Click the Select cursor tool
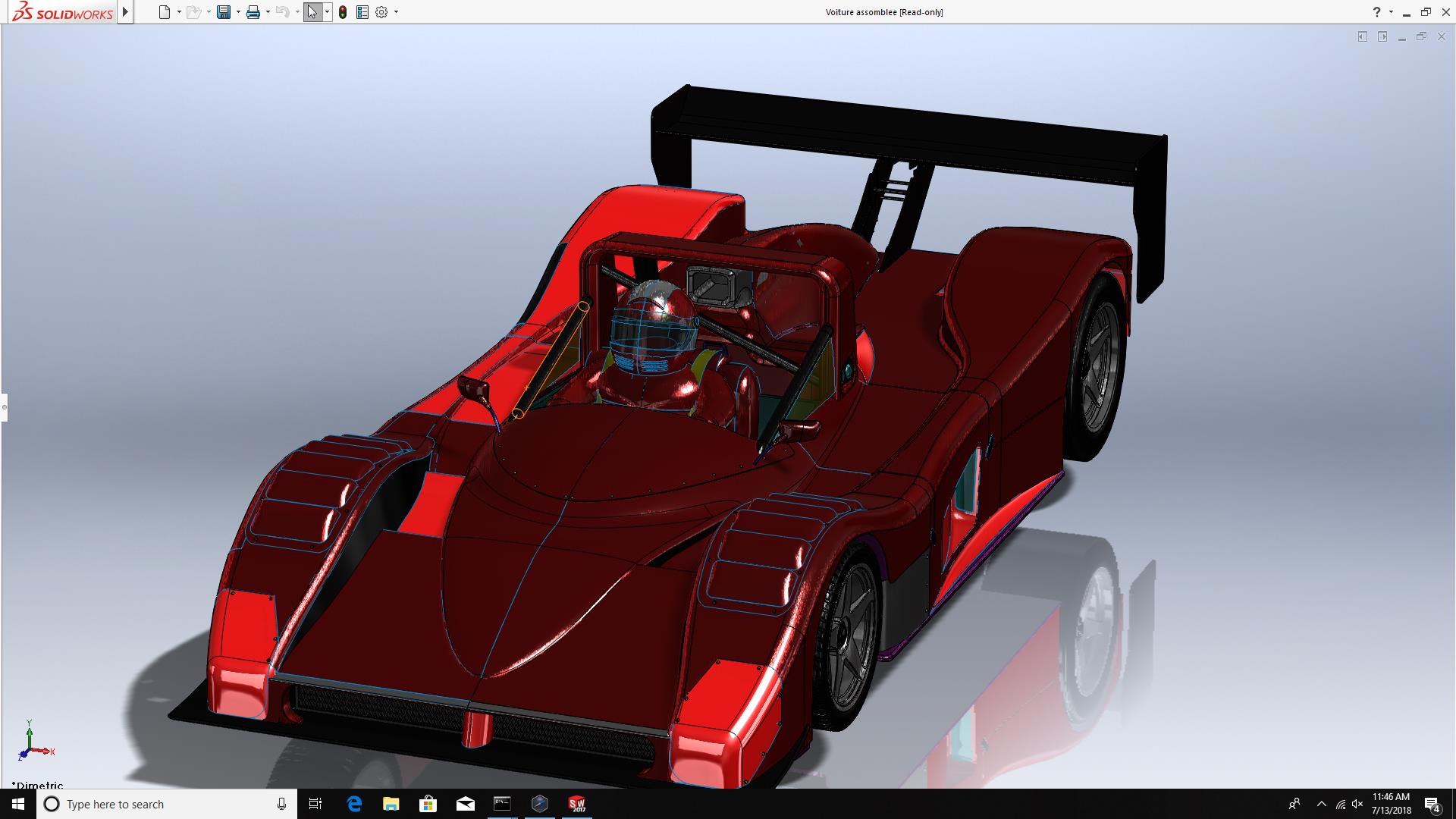The width and height of the screenshot is (1456, 819). [312, 12]
